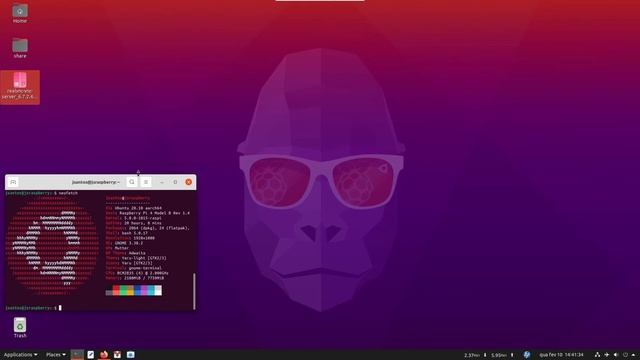Viewport: 640px width, 360px height.
Task: Open the volume tray icon
Action: pos(616,355)
